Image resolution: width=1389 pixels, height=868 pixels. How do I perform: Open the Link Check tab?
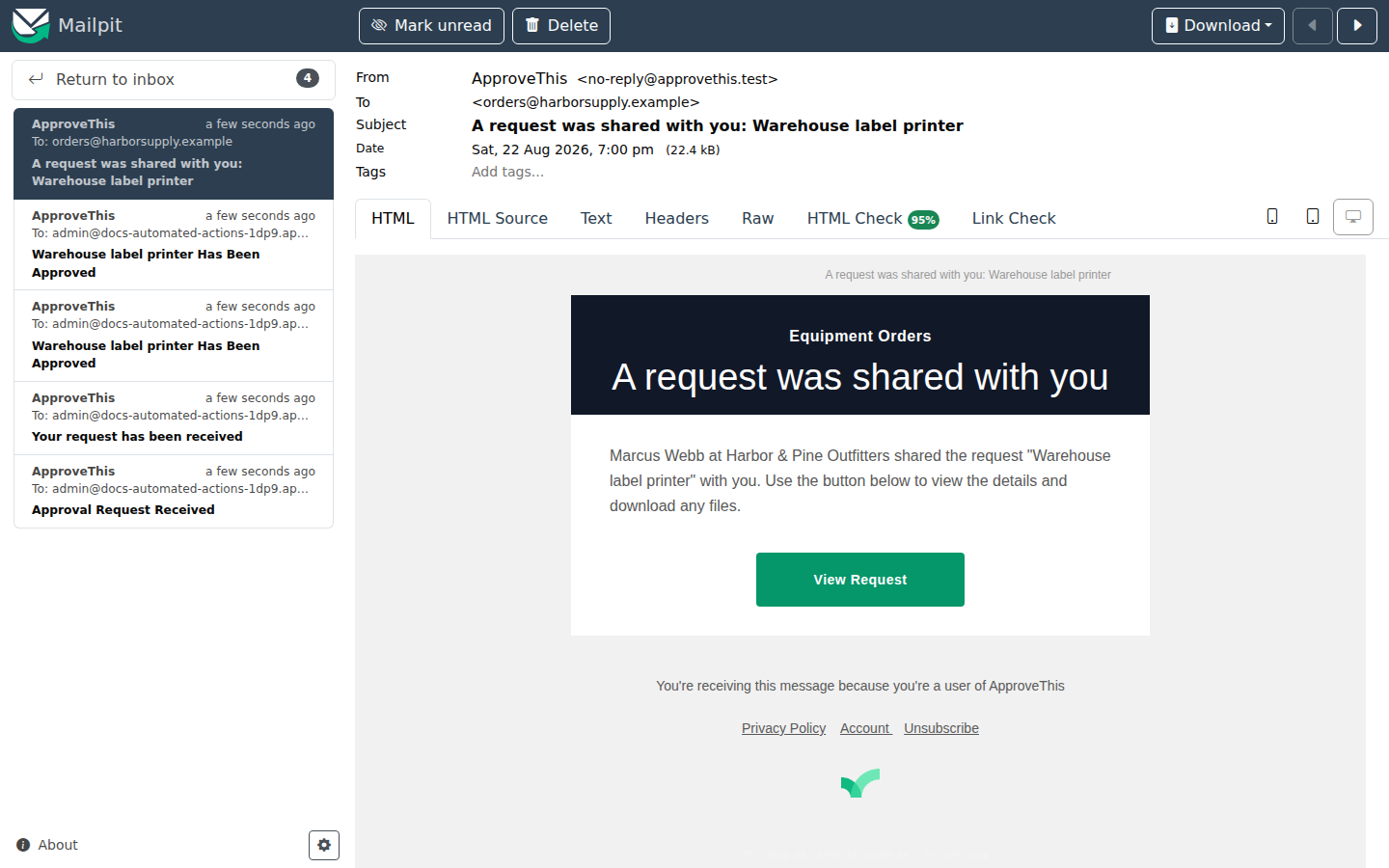(x=1014, y=219)
